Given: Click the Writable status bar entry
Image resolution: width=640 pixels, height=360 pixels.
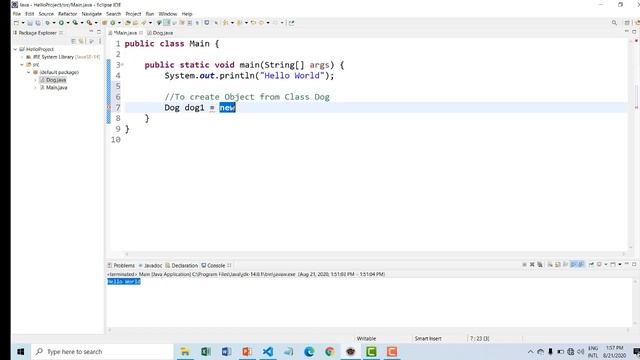Looking at the screenshot, I should click(366, 338).
